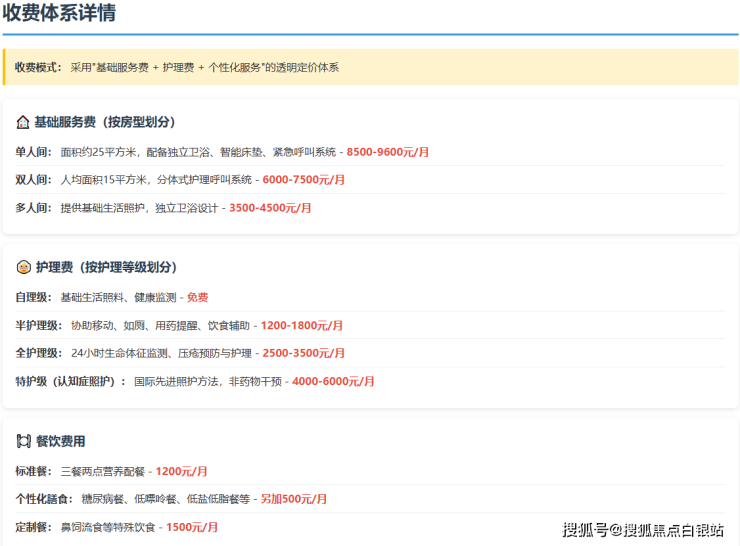Click the 6000-7500元/月 price text
The image size is (740, 546).
303,180
